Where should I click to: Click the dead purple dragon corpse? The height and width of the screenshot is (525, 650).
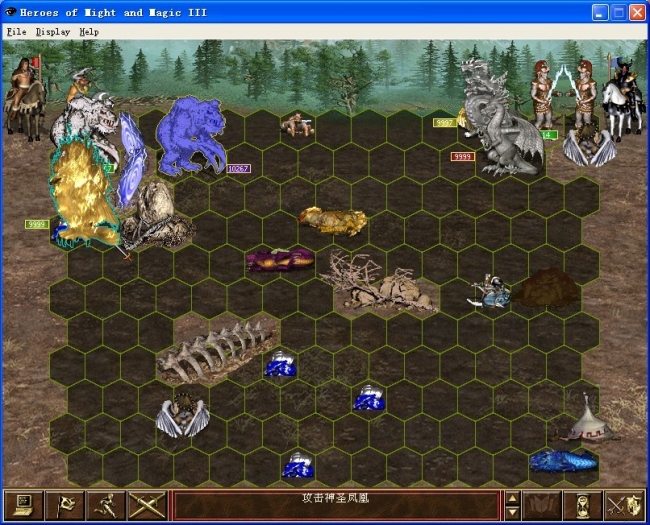pyautogui.click(x=280, y=260)
